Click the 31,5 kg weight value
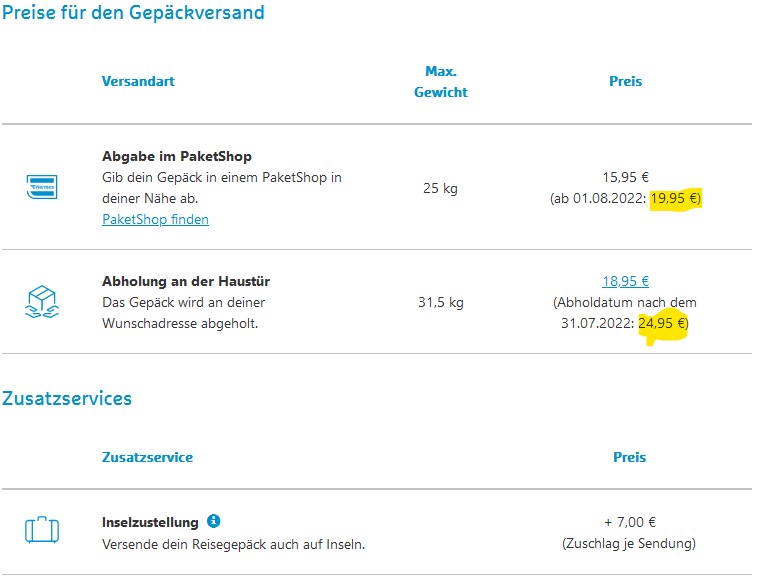 (440, 302)
